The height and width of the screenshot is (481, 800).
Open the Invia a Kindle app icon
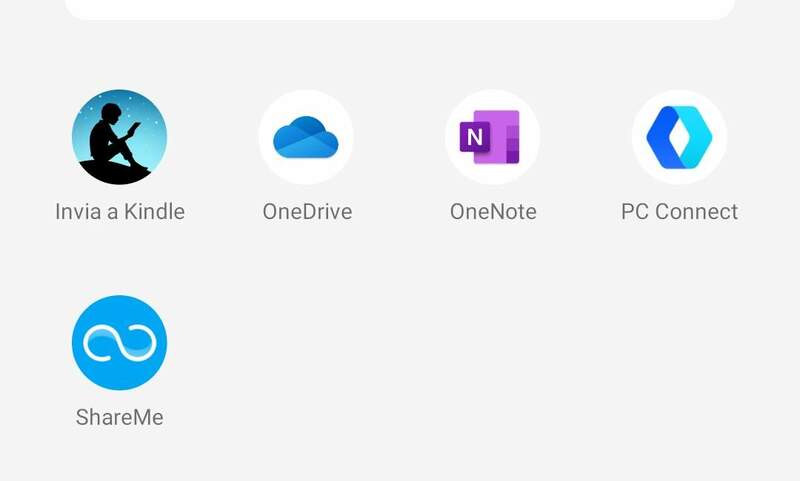click(119, 137)
